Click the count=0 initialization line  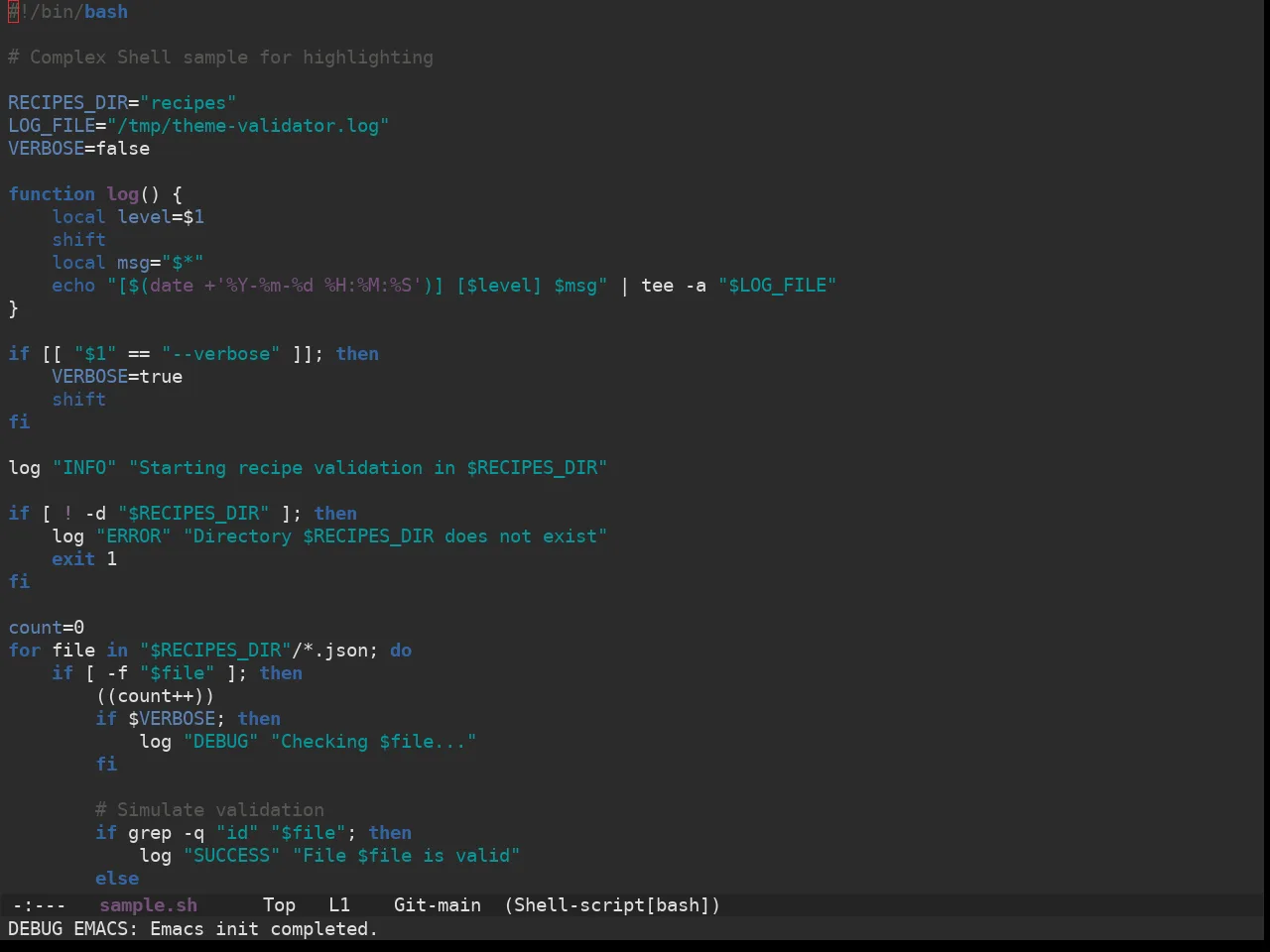(x=47, y=628)
